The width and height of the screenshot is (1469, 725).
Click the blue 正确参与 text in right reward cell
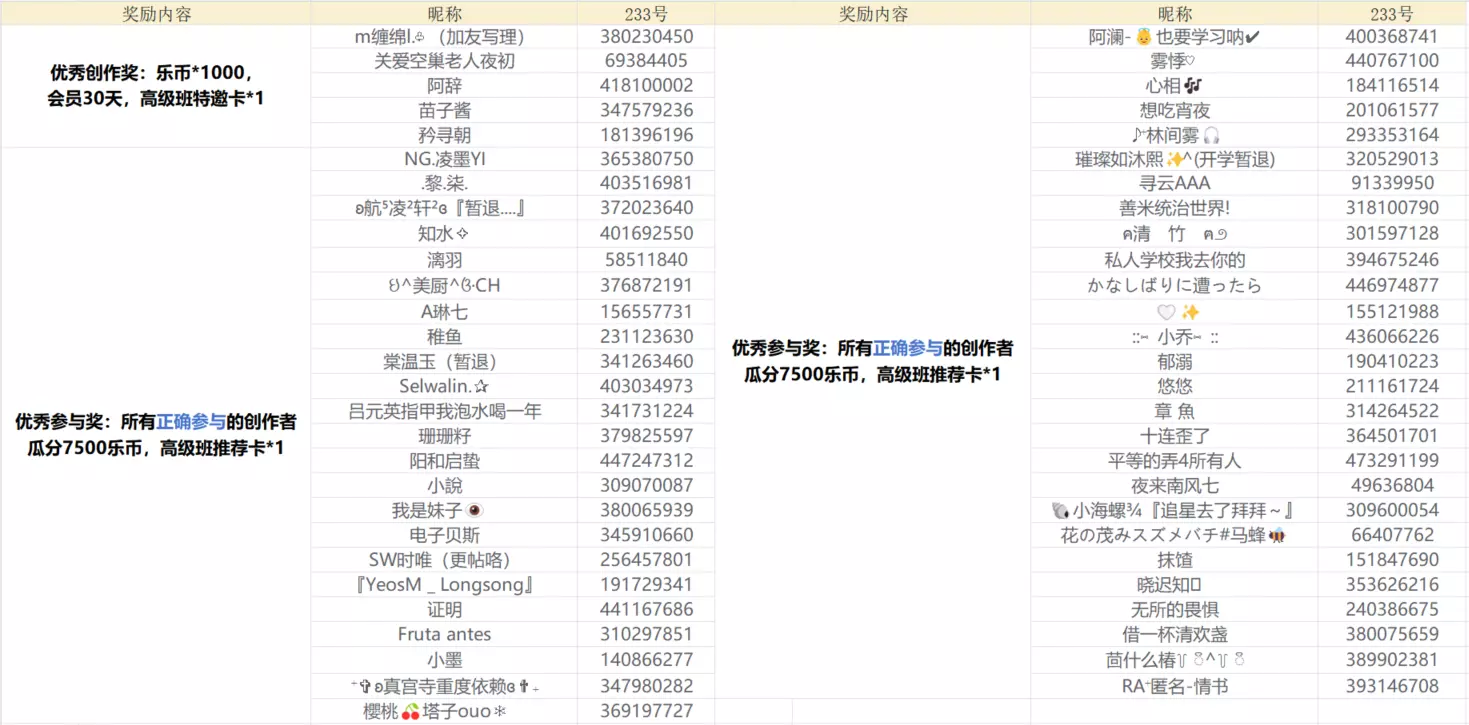[x=908, y=348]
